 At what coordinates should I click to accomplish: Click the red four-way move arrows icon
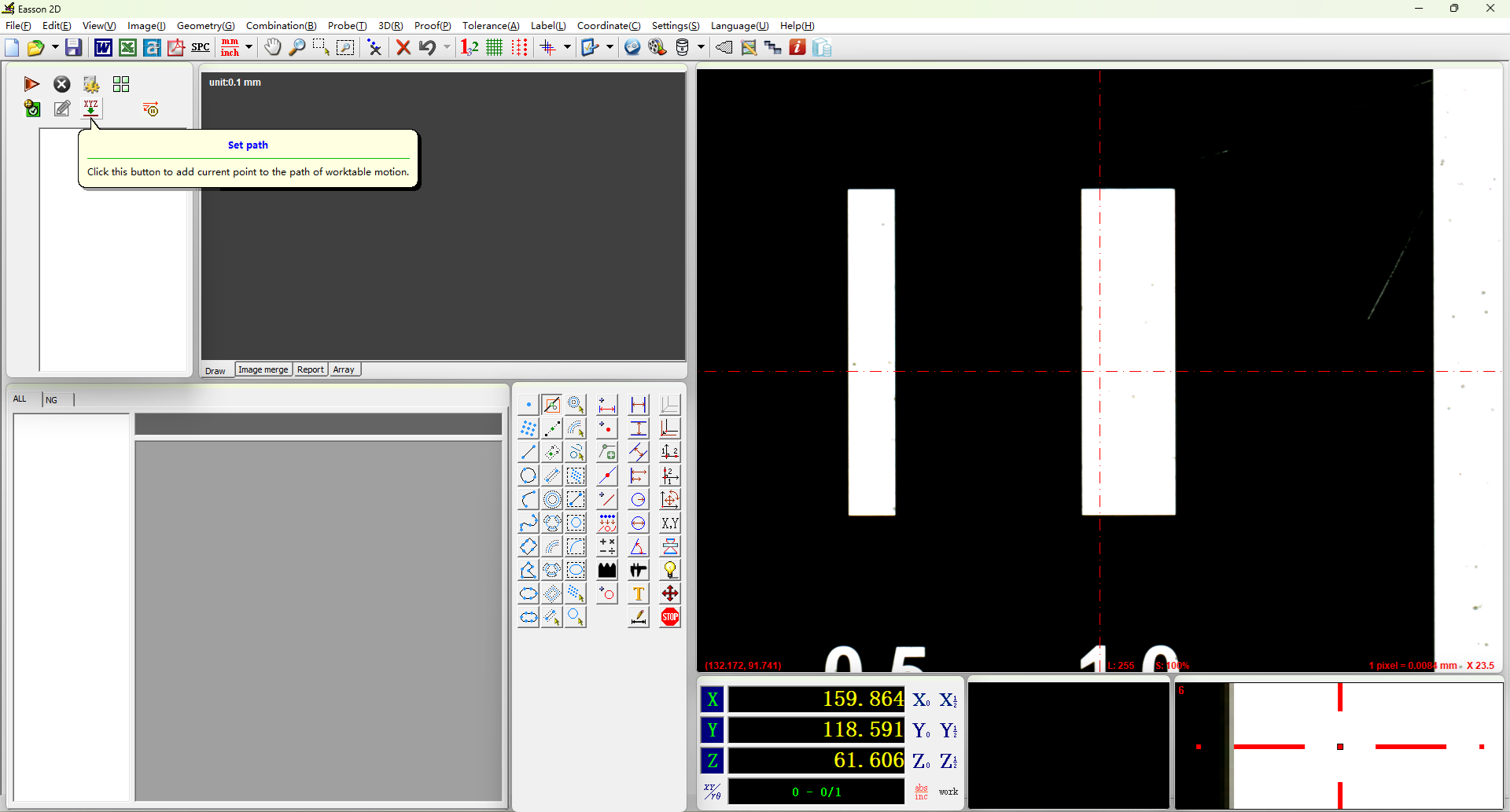(x=670, y=593)
